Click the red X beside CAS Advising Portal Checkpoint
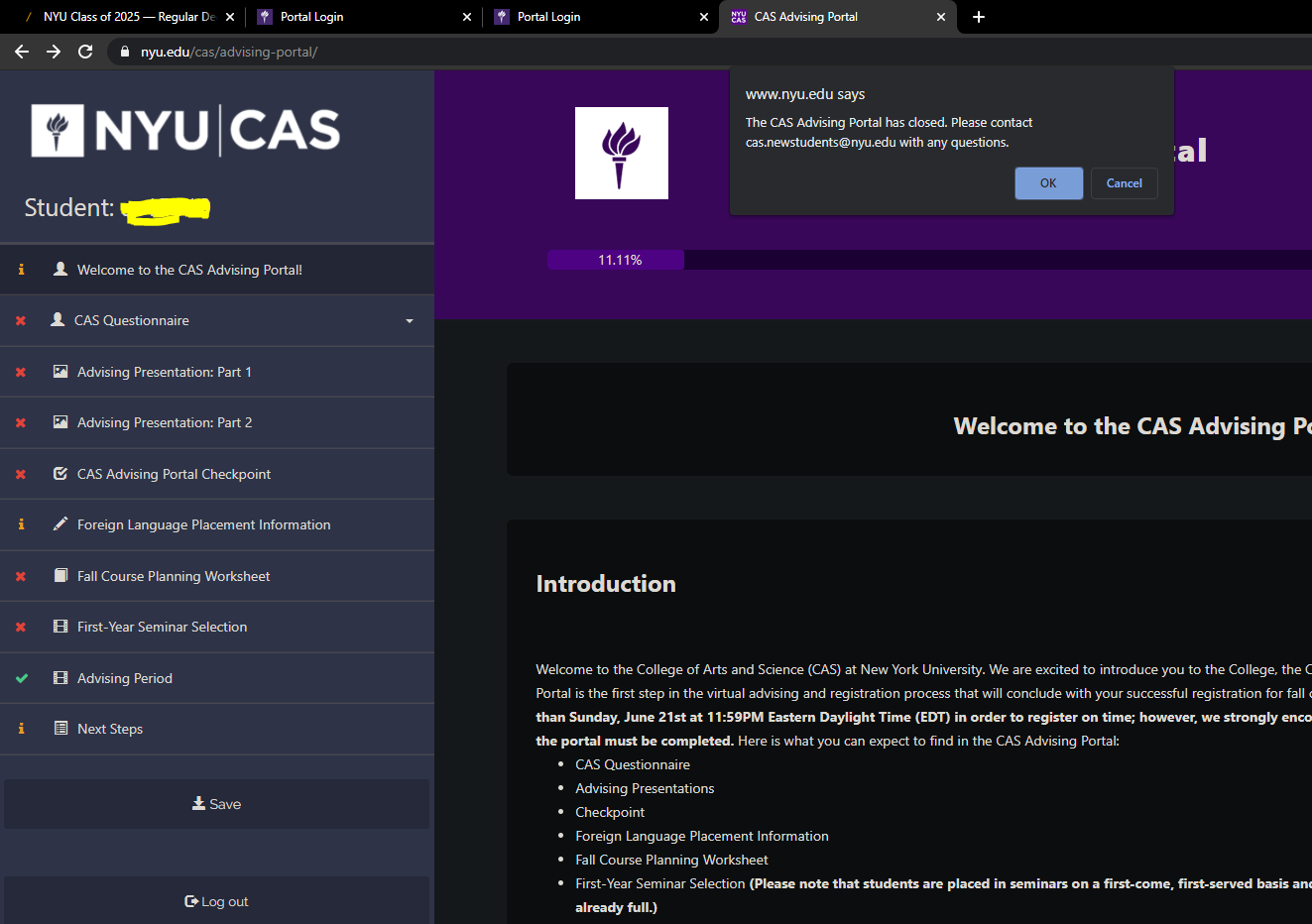 [x=21, y=475]
